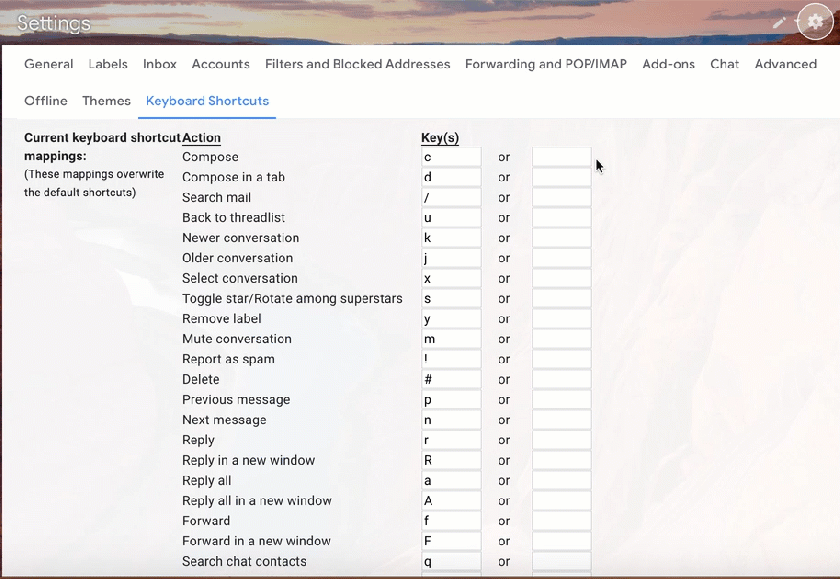Open the Chat settings tab
This screenshot has height=579, width=840.
click(x=724, y=64)
